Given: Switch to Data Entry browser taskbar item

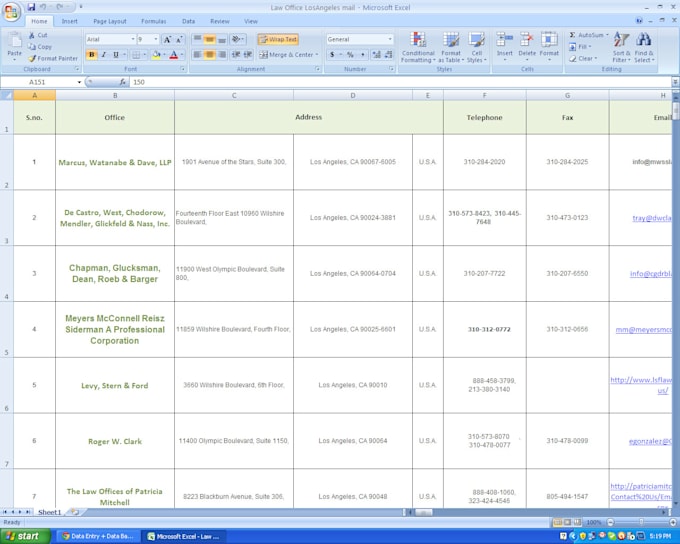Looking at the screenshot, I should (98, 537).
